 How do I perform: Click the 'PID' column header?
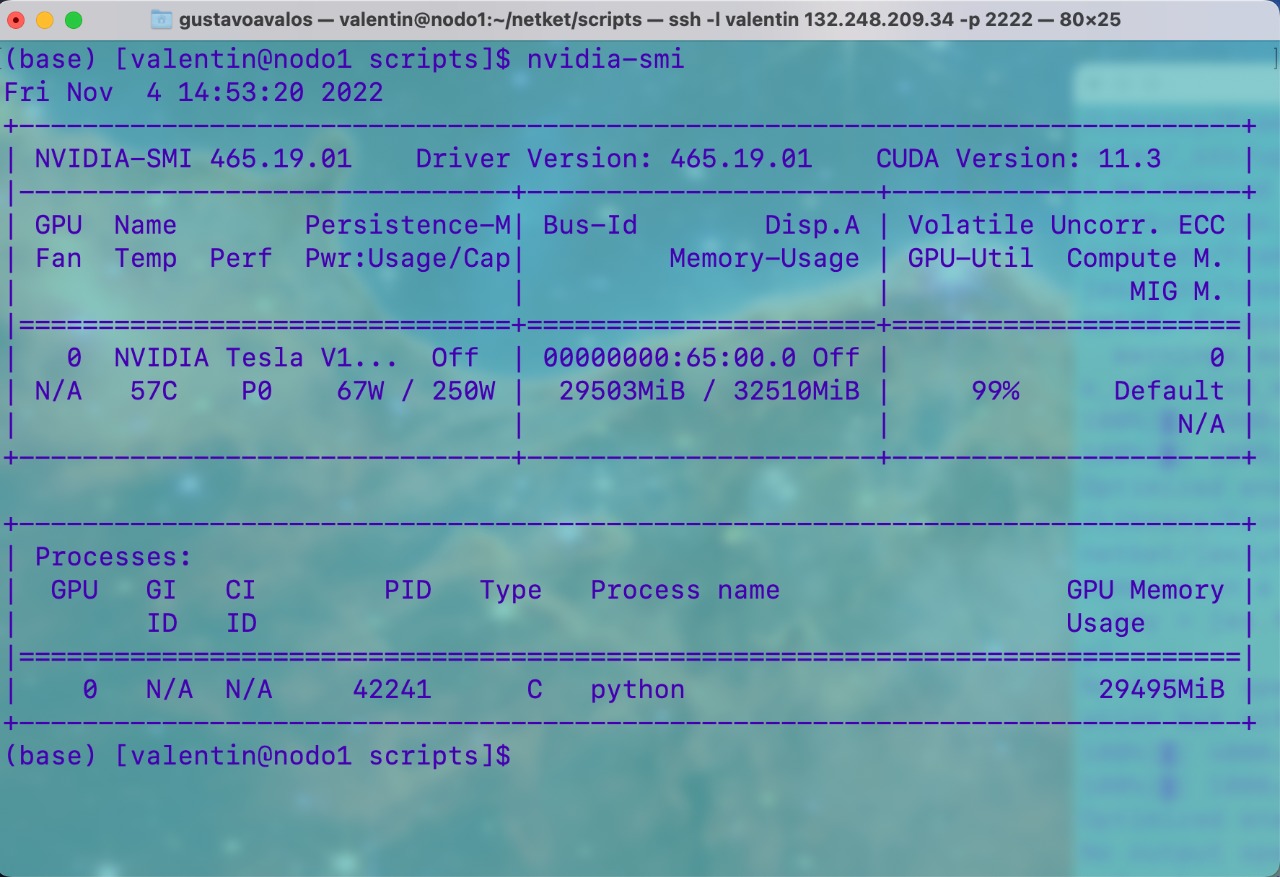click(x=408, y=590)
